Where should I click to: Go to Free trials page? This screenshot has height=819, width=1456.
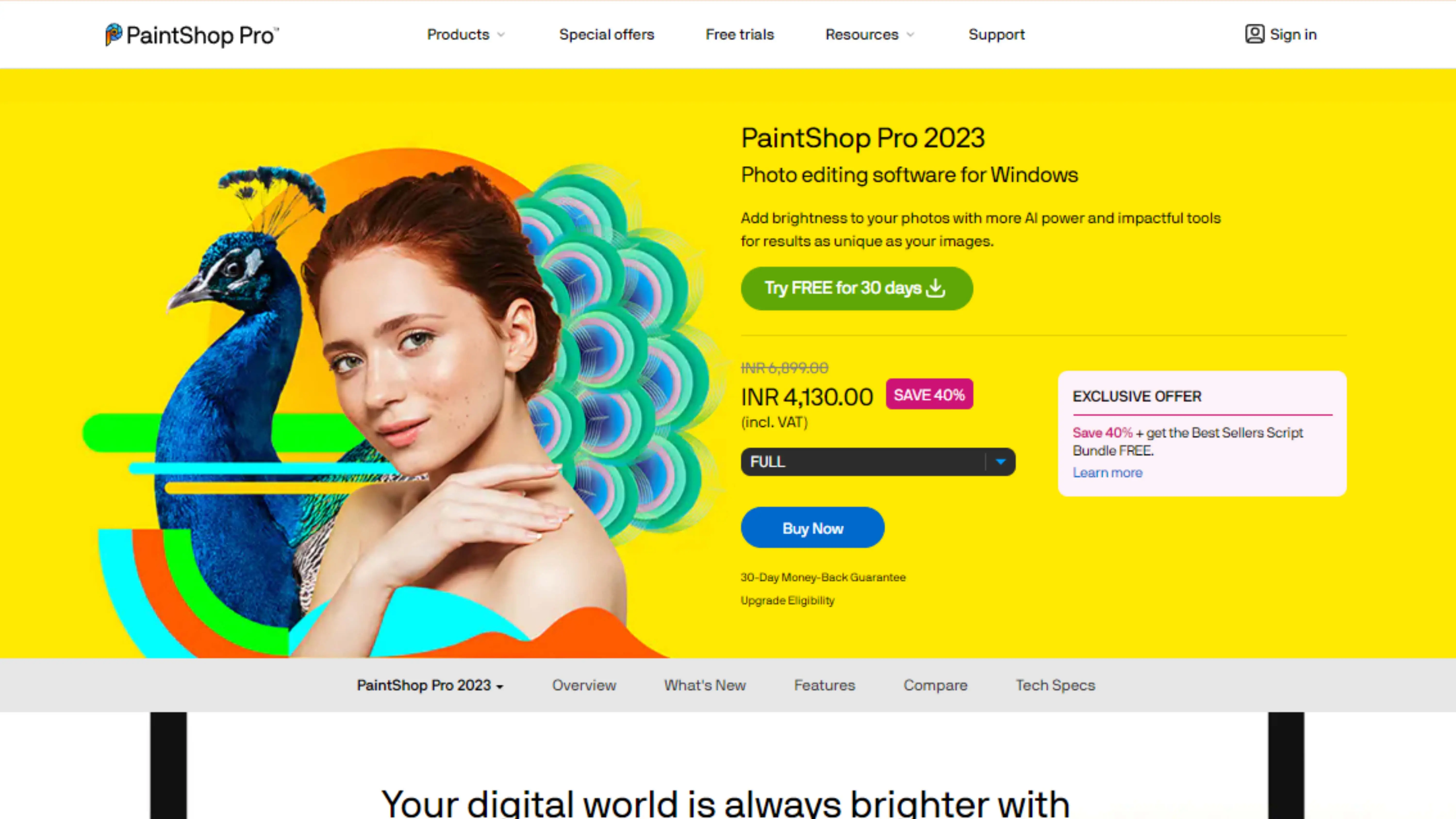pyautogui.click(x=739, y=34)
